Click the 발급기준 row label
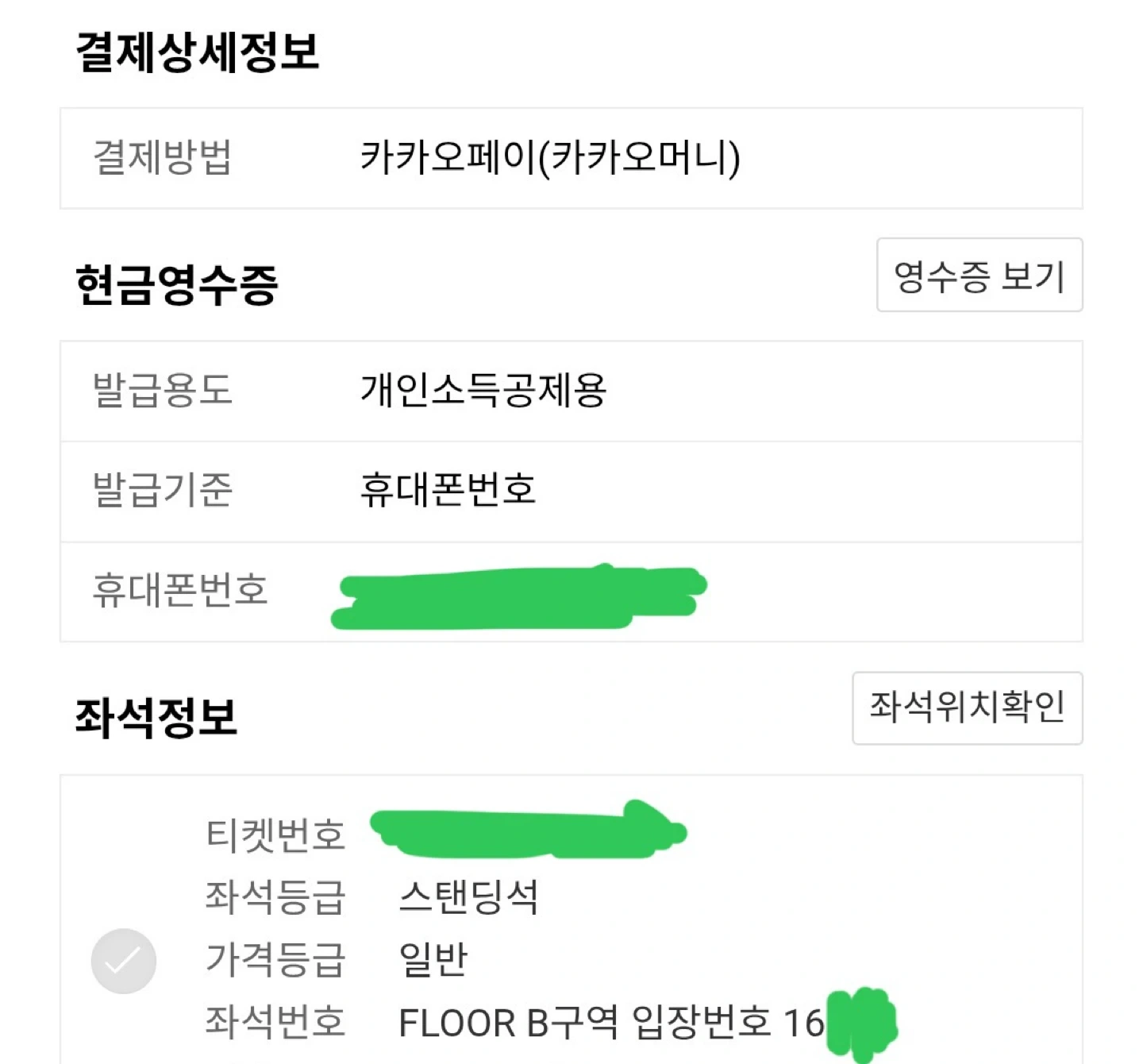 (162, 489)
